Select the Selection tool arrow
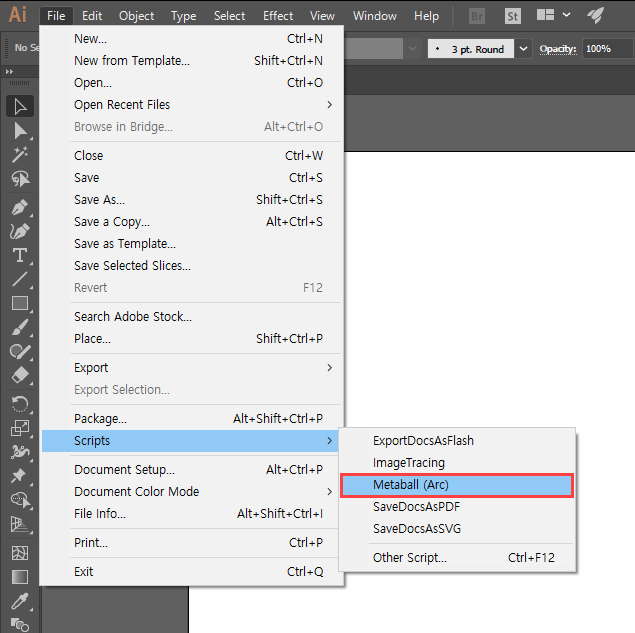The height and width of the screenshot is (633, 635). [x=20, y=107]
